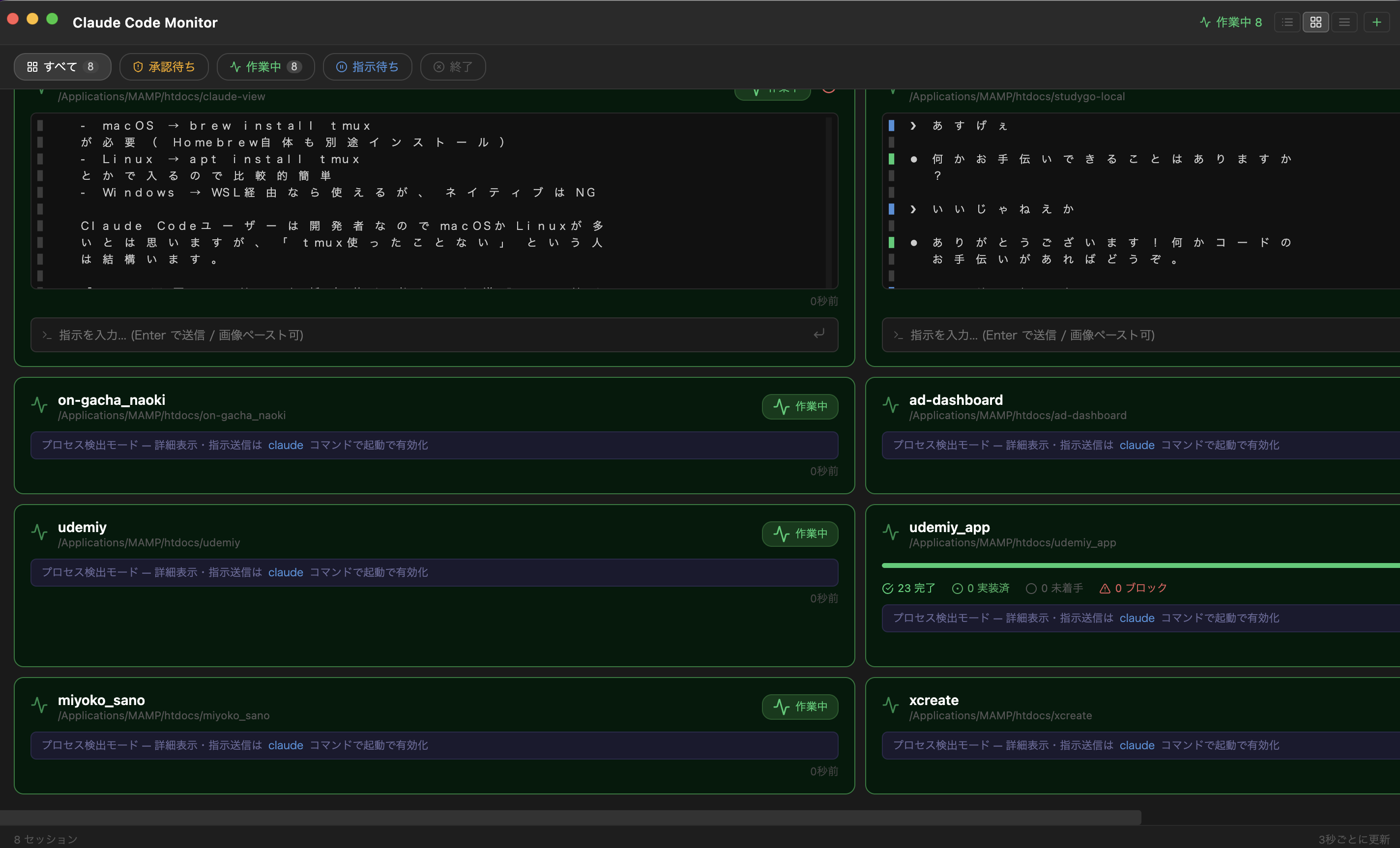Switch to compact rows view icon
The width and height of the screenshot is (1400, 848).
[1344, 22]
